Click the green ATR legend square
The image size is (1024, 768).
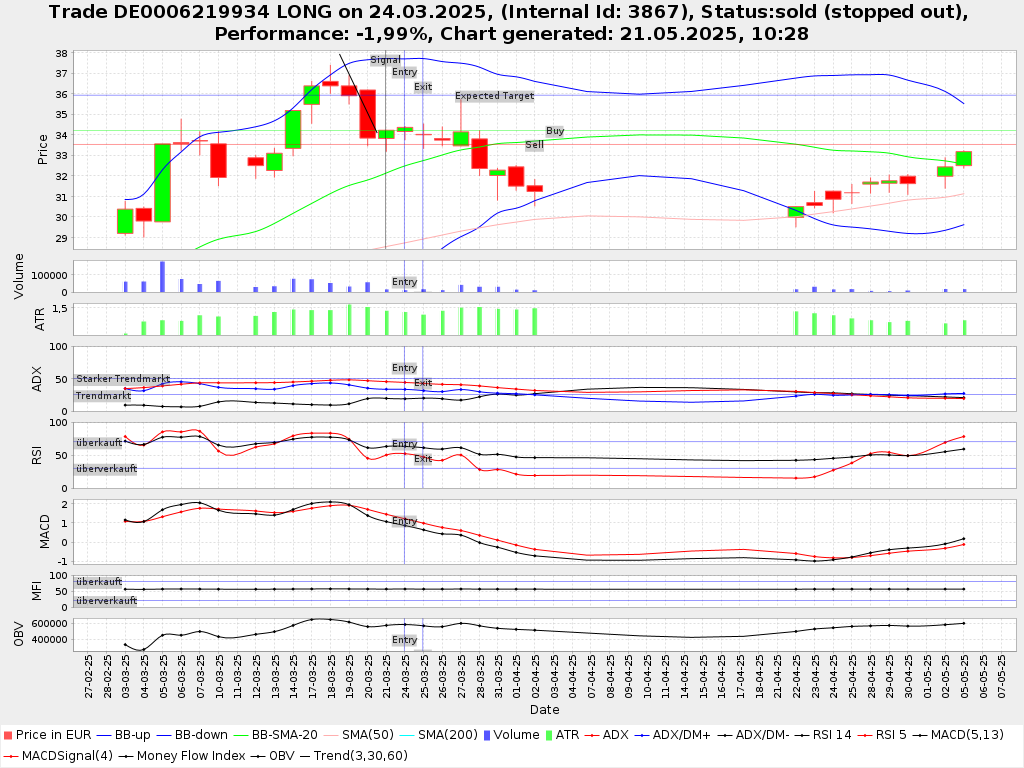tap(546, 736)
